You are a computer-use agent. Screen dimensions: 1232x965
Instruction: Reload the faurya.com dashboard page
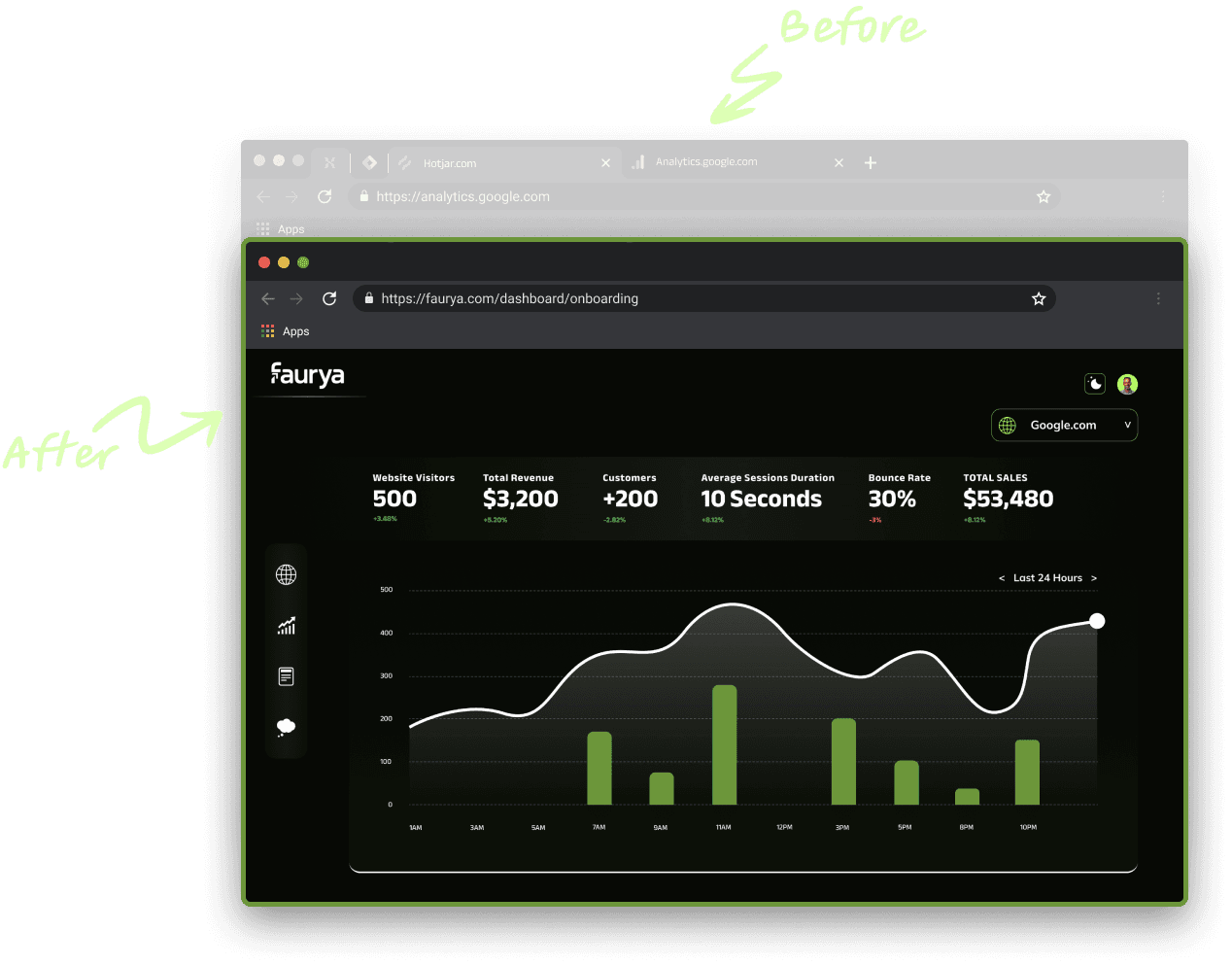[329, 298]
